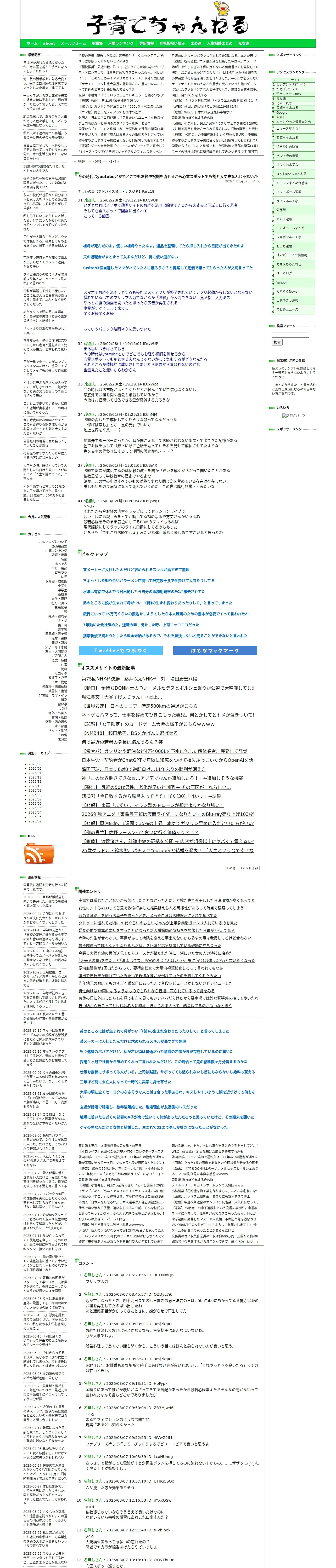Screen dimensions: 336x1568
Task: Click the ブログパーツ icon in sidebar
Action: click(293, 415)
